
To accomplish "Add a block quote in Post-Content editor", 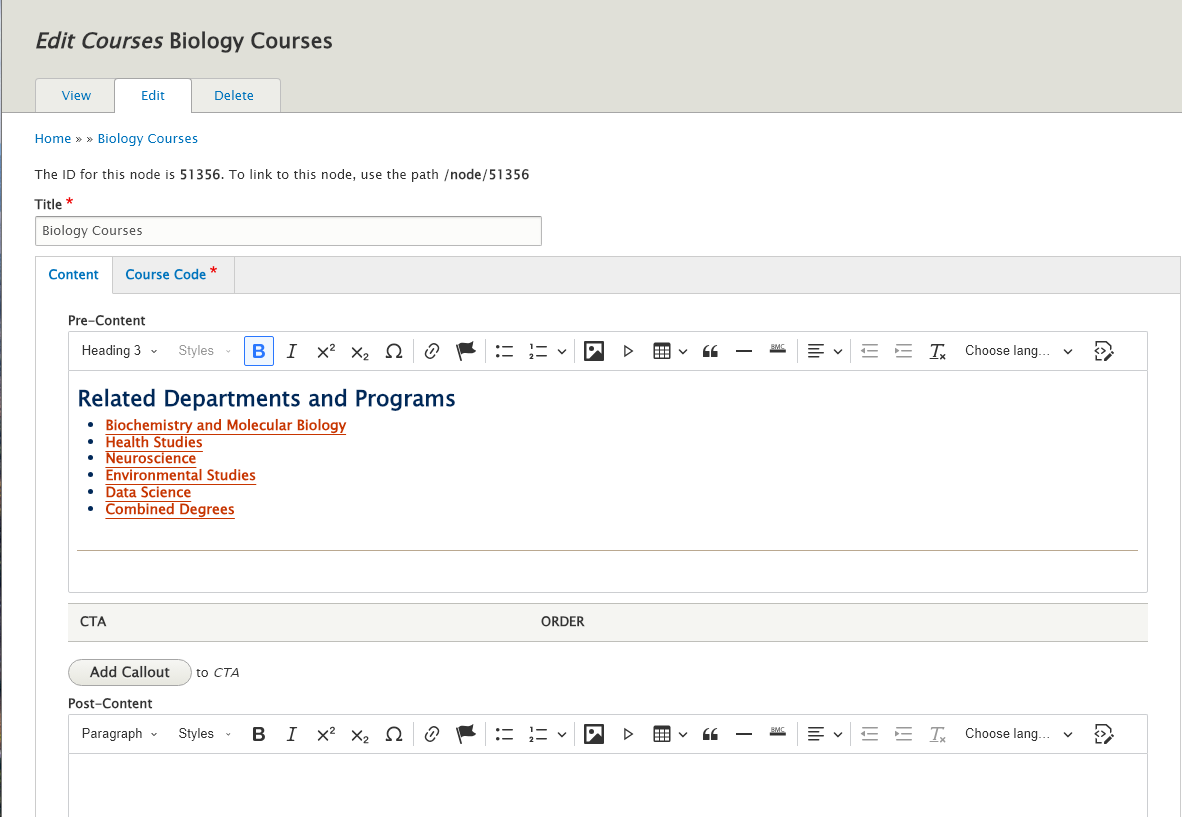I will tap(710, 733).
